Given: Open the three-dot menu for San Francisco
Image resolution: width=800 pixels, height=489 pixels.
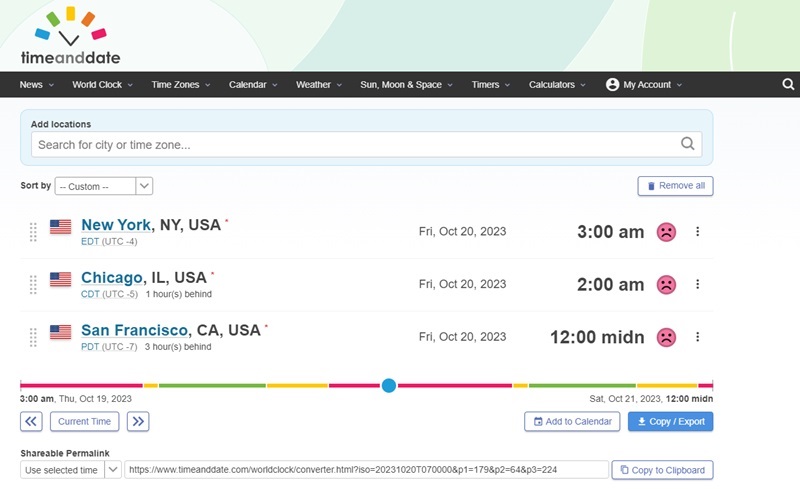Looking at the screenshot, I should 697,337.
